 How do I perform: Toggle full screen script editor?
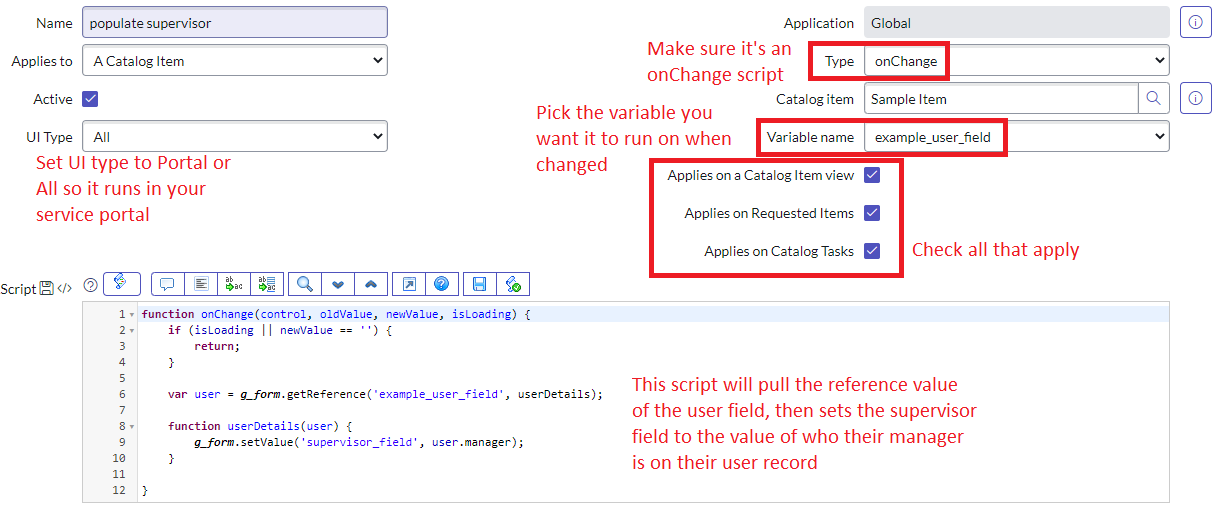point(409,284)
